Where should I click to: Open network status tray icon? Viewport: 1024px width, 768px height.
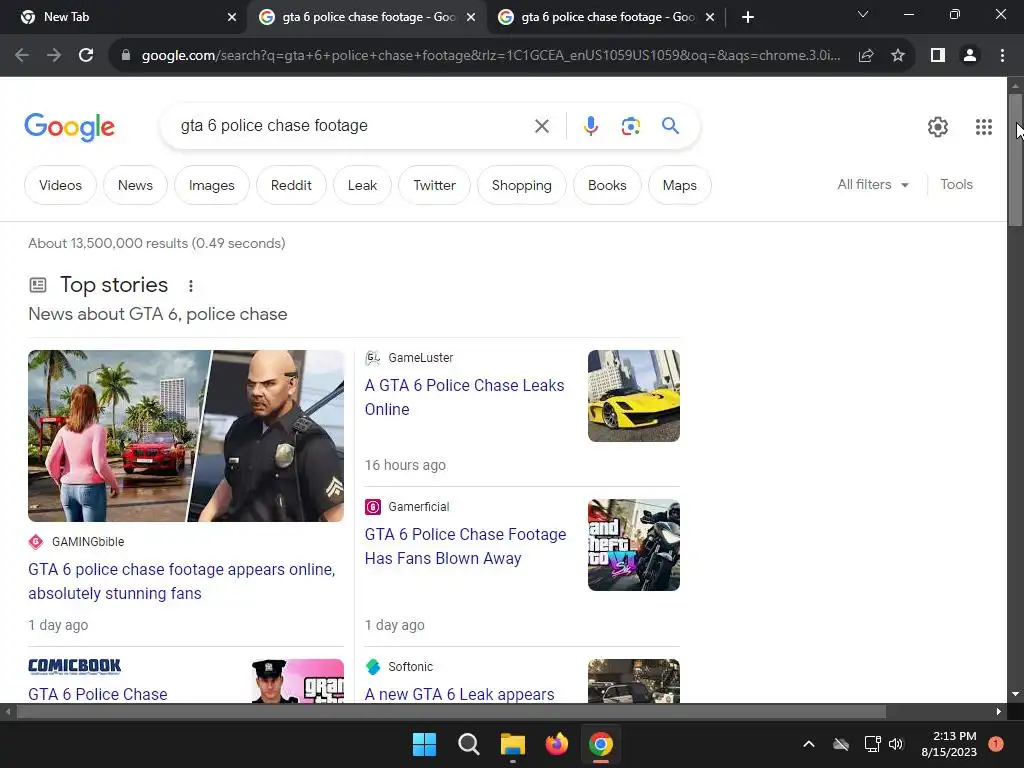pos(872,744)
